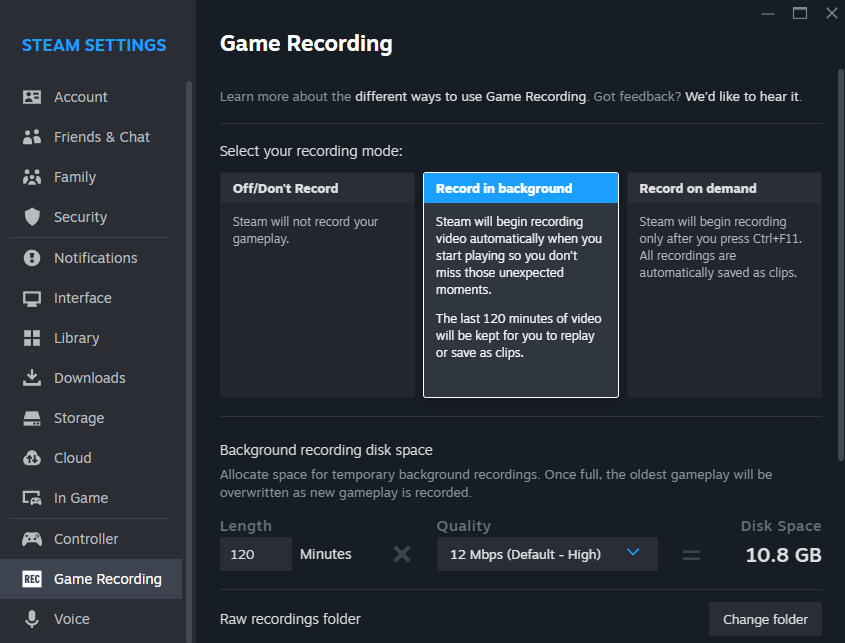Viewport: 845px width, 643px height.
Task: Switch to Storage settings
Action: pos(79,418)
